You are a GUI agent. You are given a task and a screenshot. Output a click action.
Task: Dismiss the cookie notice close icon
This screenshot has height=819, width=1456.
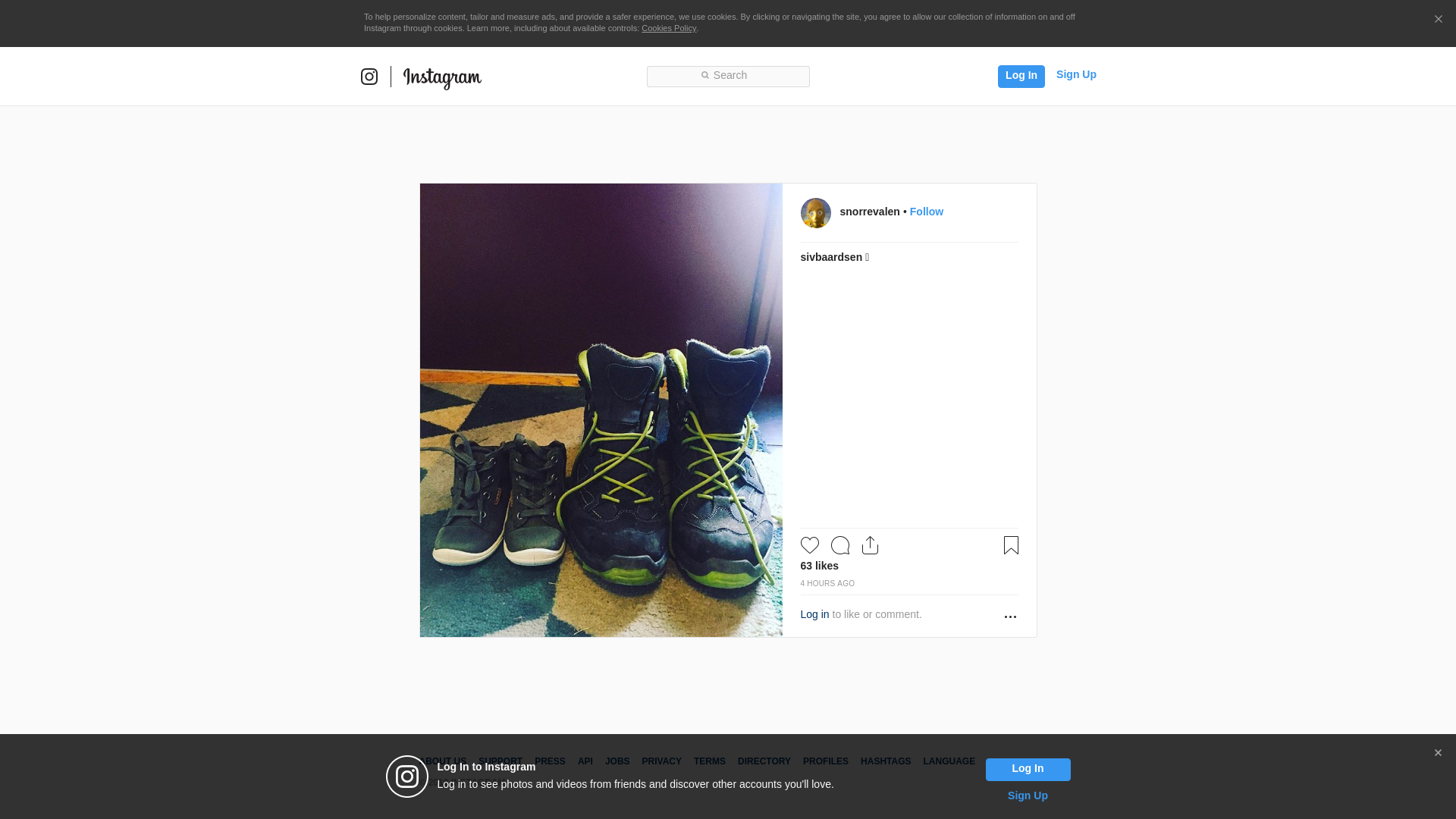(1438, 20)
